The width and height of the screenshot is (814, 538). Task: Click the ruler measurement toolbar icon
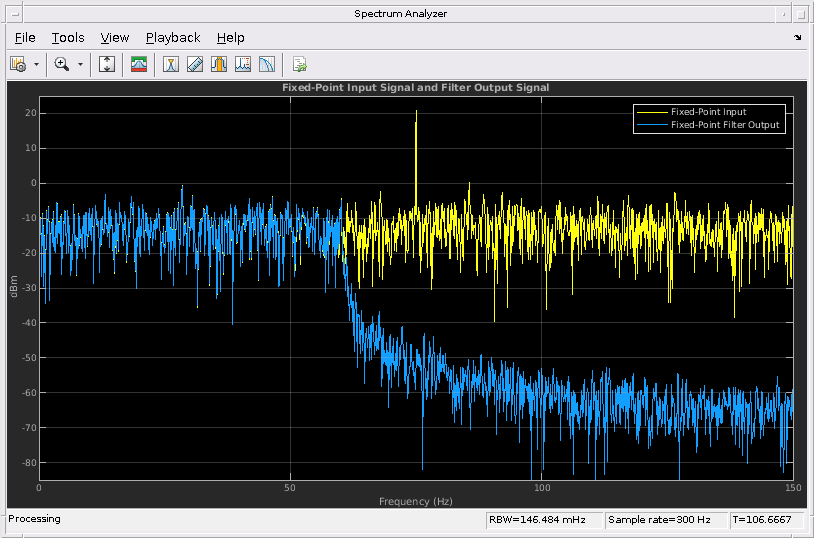[195, 64]
